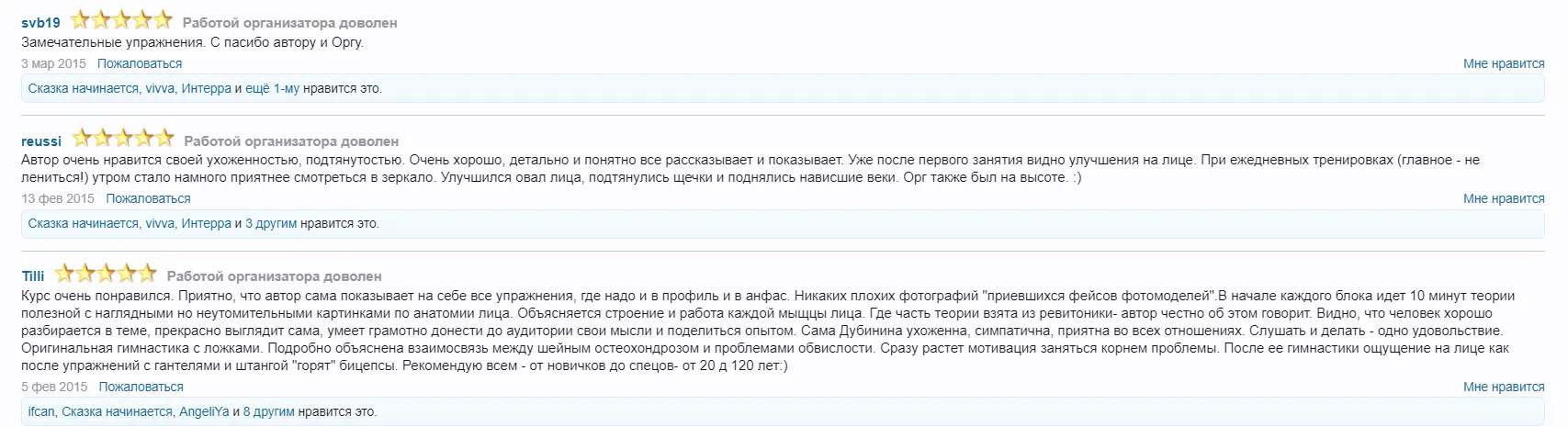Like the Tilli review via Мне нравится
Image resolution: width=1568 pixels, height=427 pixels.
coord(1504,387)
